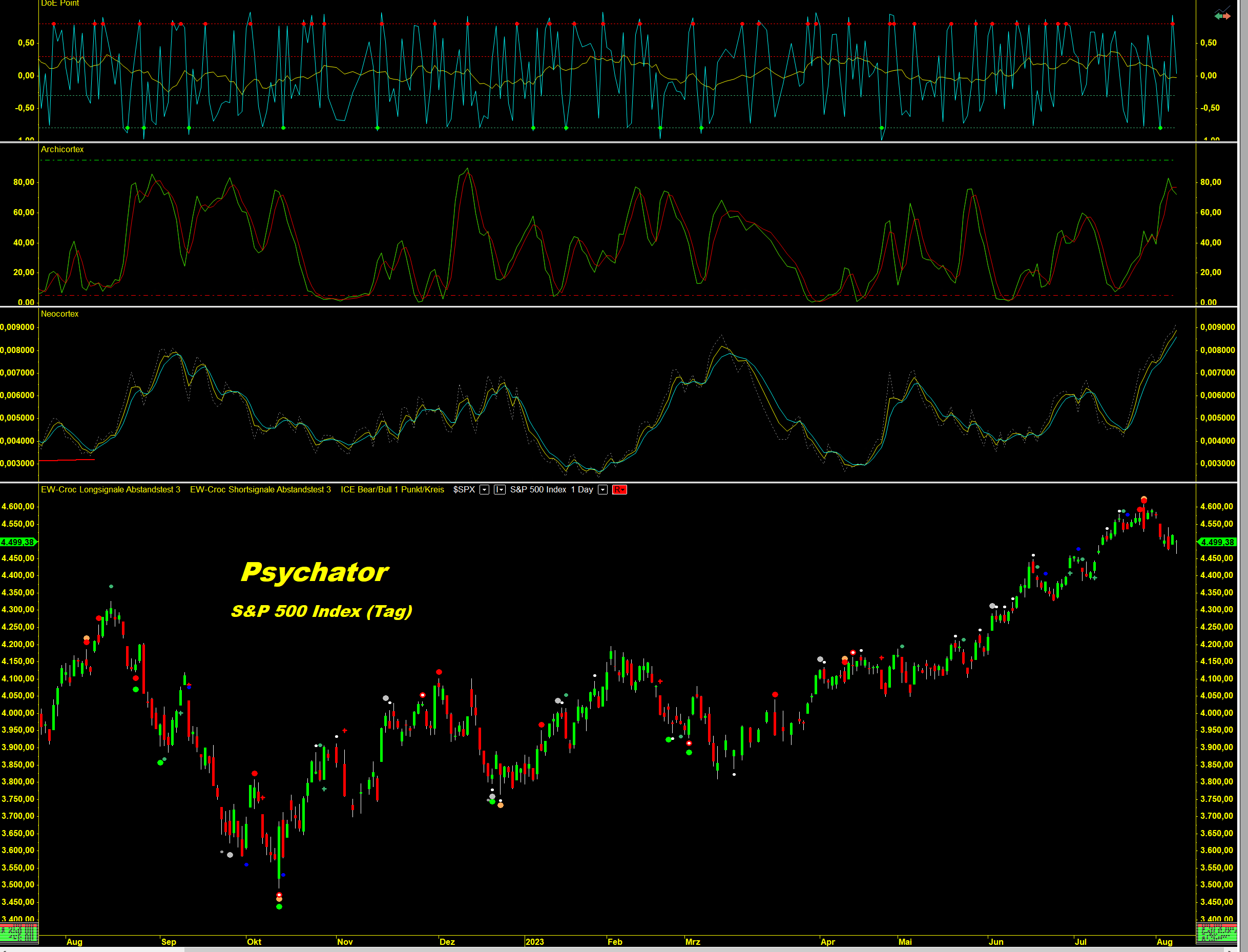Viewport: 1248px width, 952px height.
Task: Click the green signal dot below October low
Action: pos(279,907)
